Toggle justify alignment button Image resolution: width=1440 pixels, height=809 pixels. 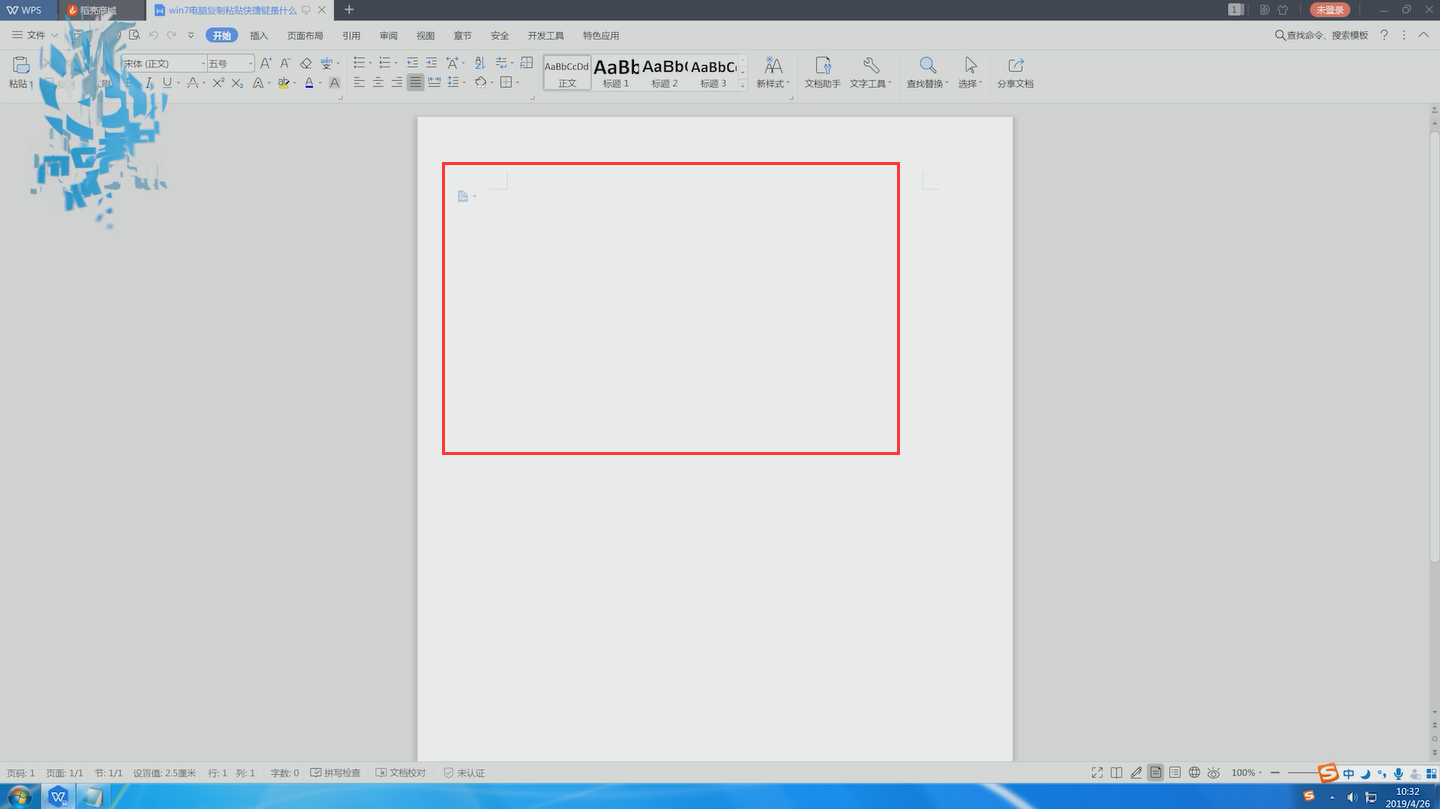(x=415, y=83)
